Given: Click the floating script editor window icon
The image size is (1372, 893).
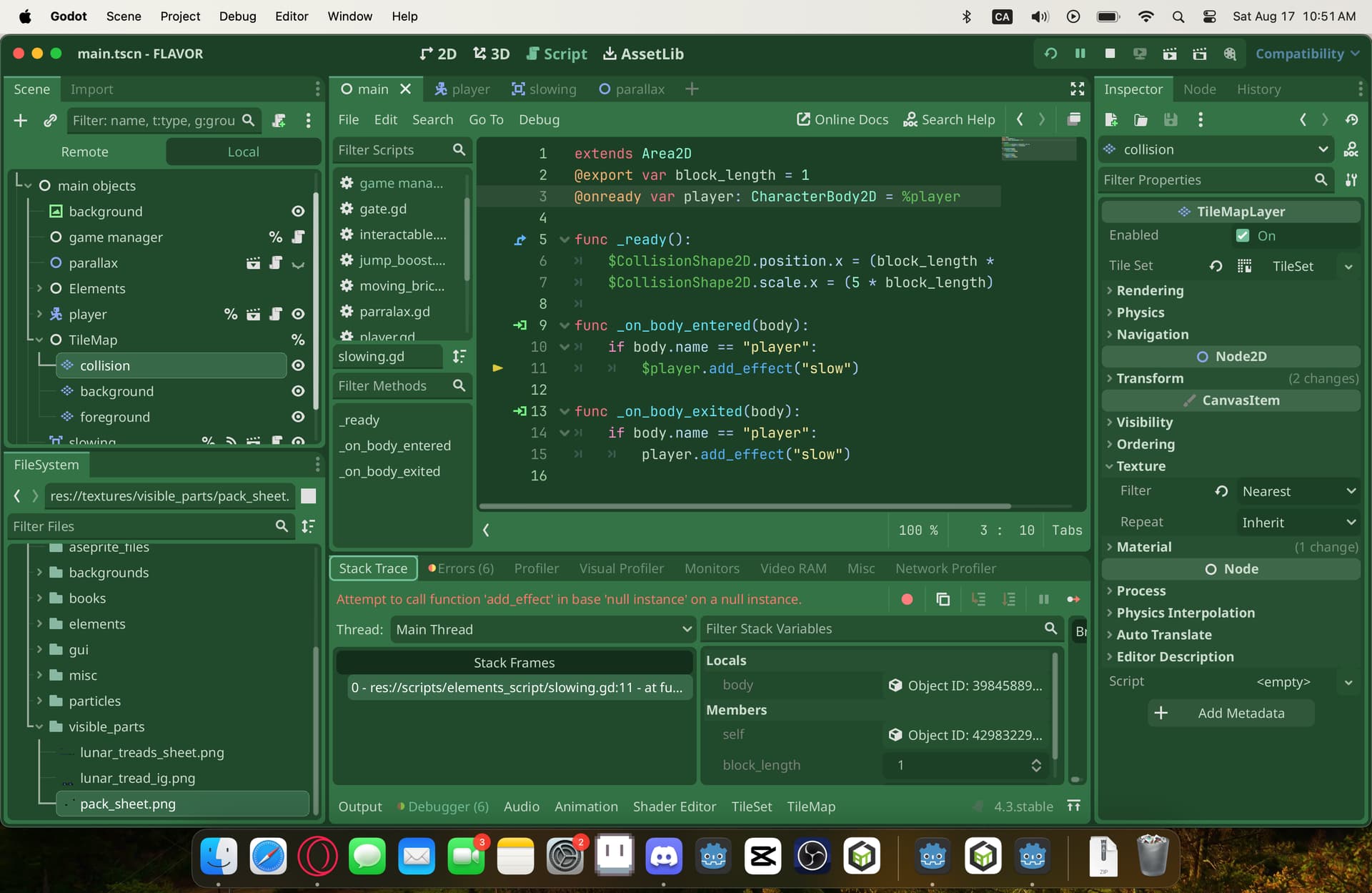Looking at the screenshot, I should point(1073,119).
